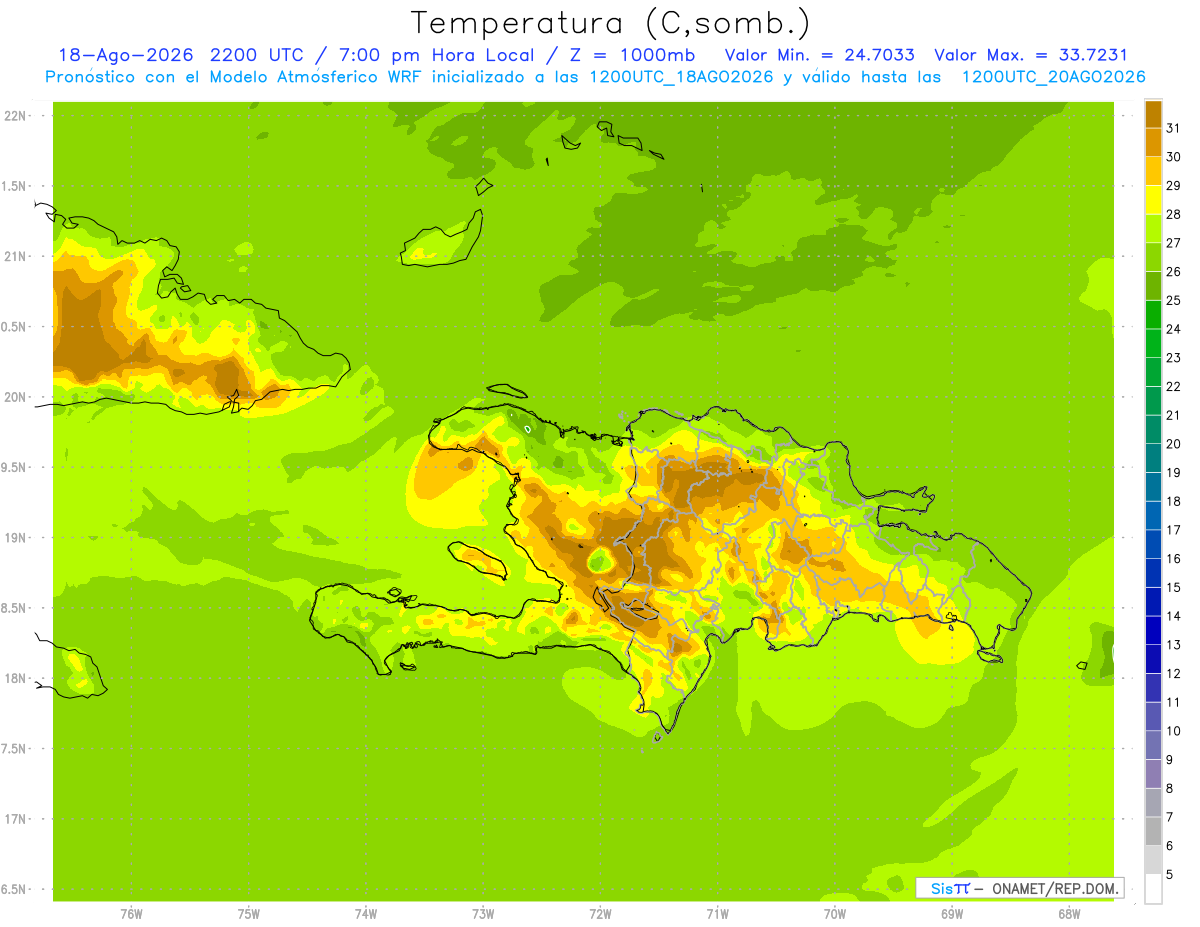
Task: Click the '74W' longitude label
Action: click(366, 914)
